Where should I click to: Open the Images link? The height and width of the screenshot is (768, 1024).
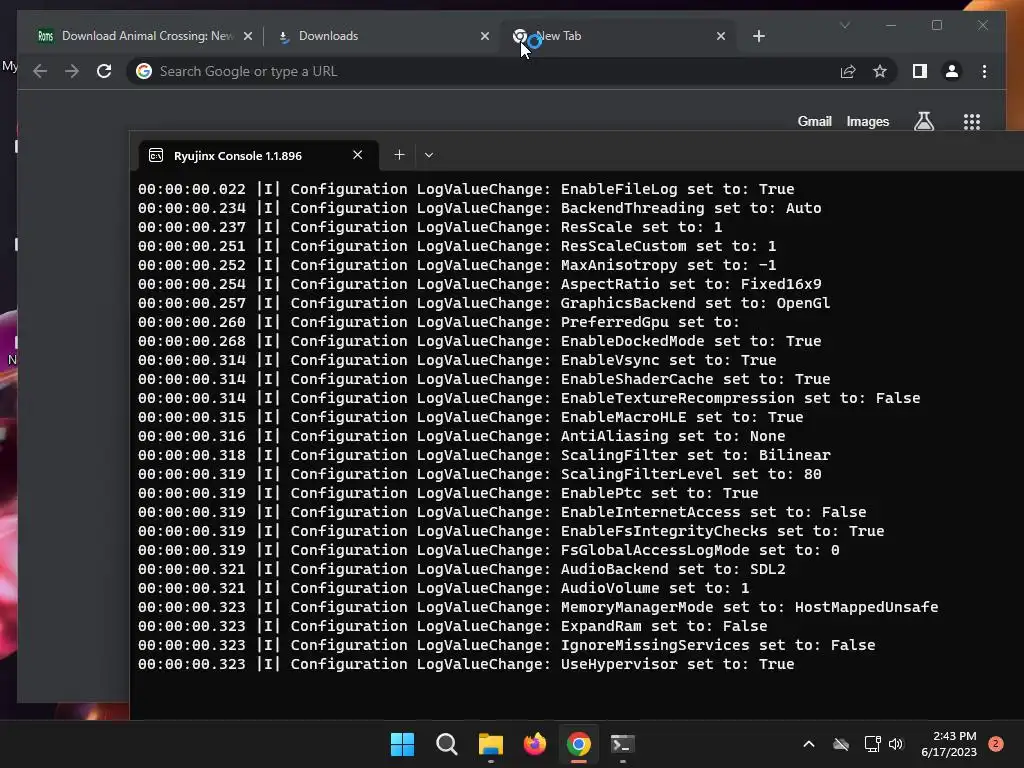tap(867, 121)
